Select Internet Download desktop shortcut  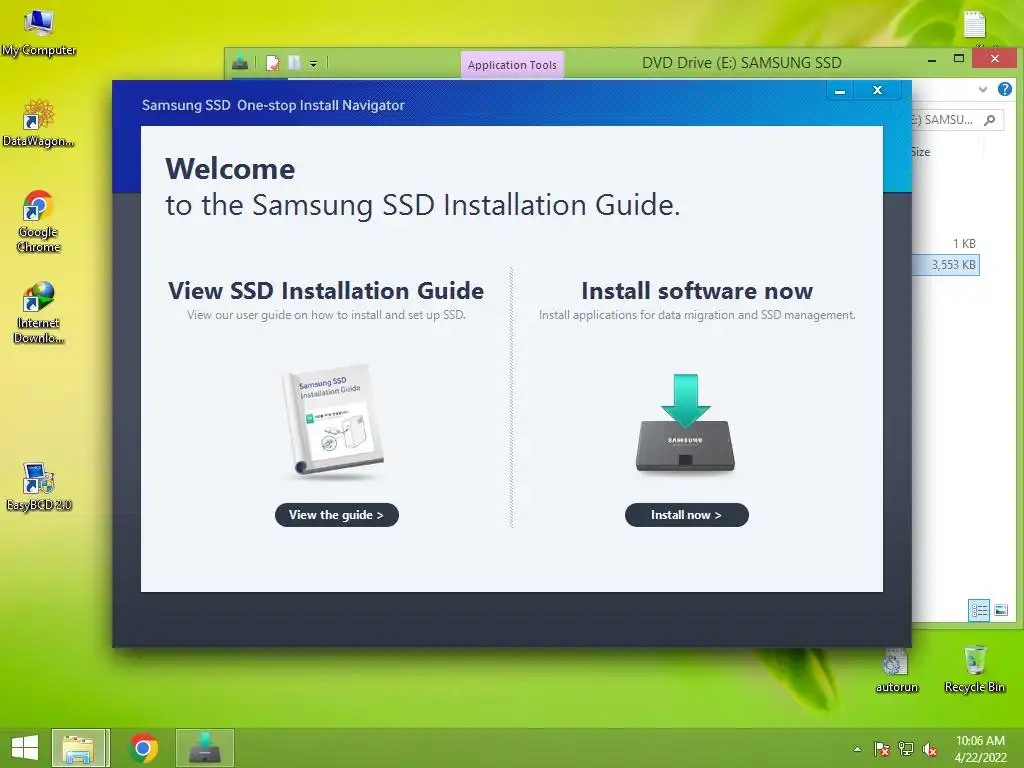[39, 312]
